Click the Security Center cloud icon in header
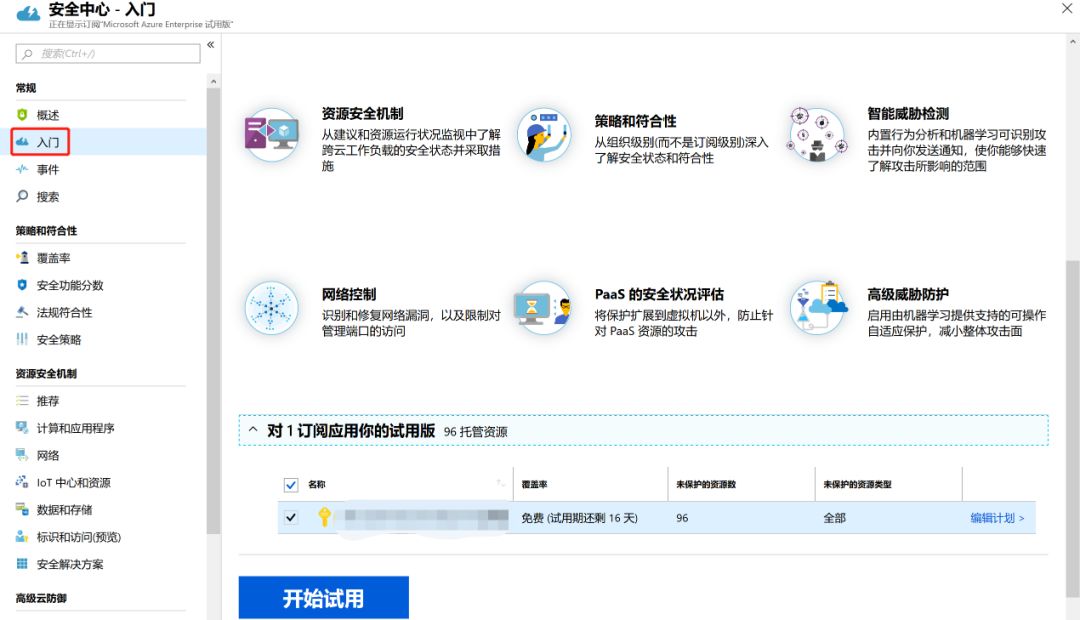 coord(27,13)
